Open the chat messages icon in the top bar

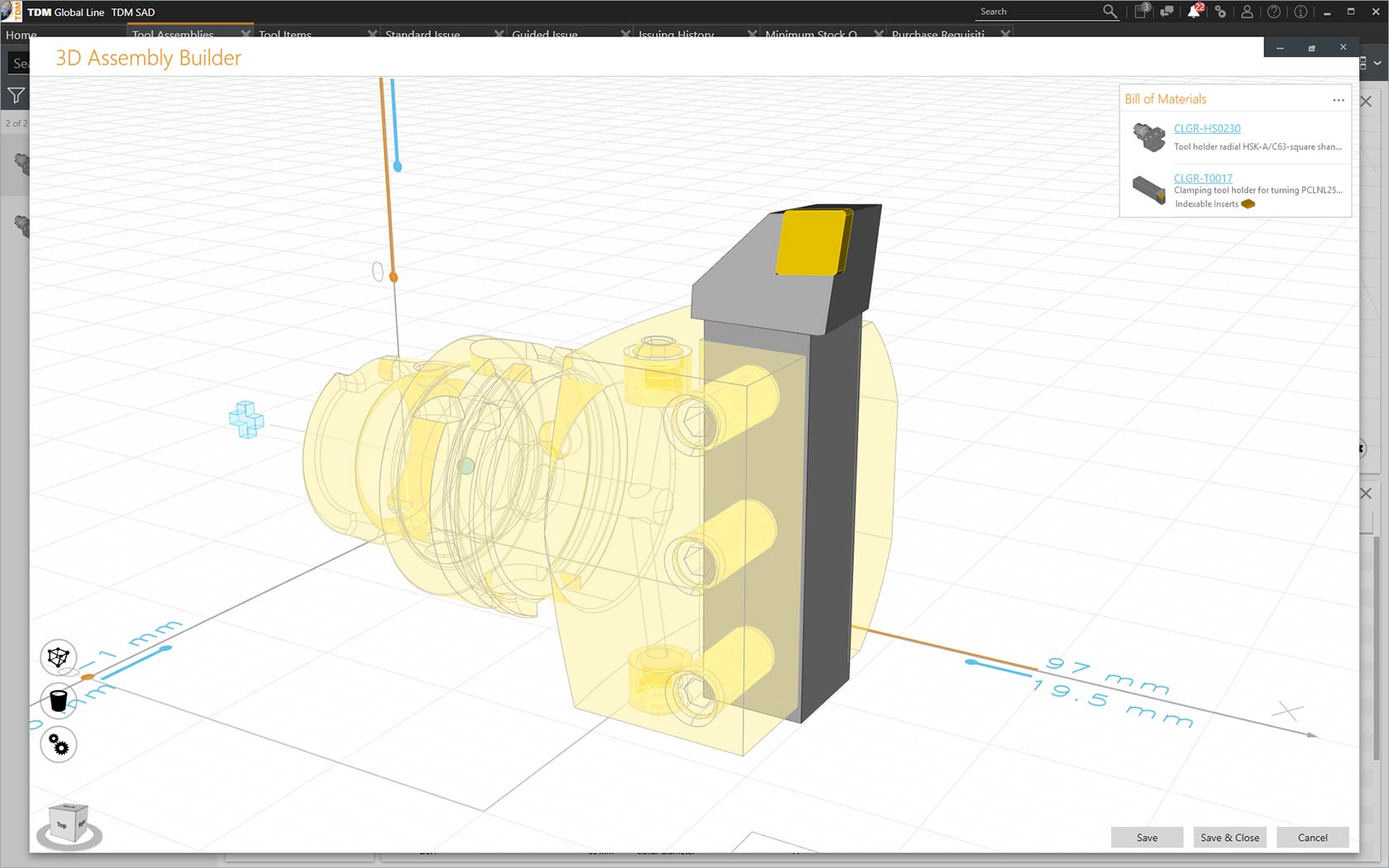[1167, 12]
